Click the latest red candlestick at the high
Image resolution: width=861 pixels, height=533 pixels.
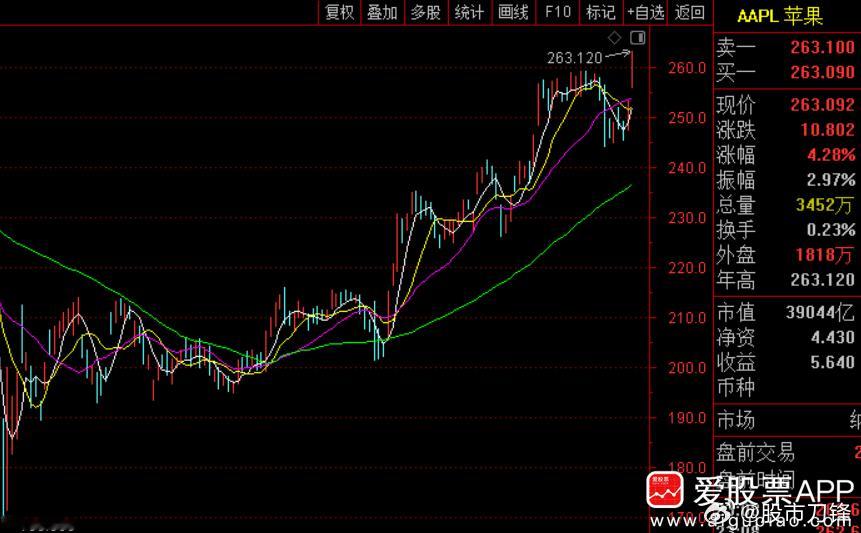tap(633, 70)
